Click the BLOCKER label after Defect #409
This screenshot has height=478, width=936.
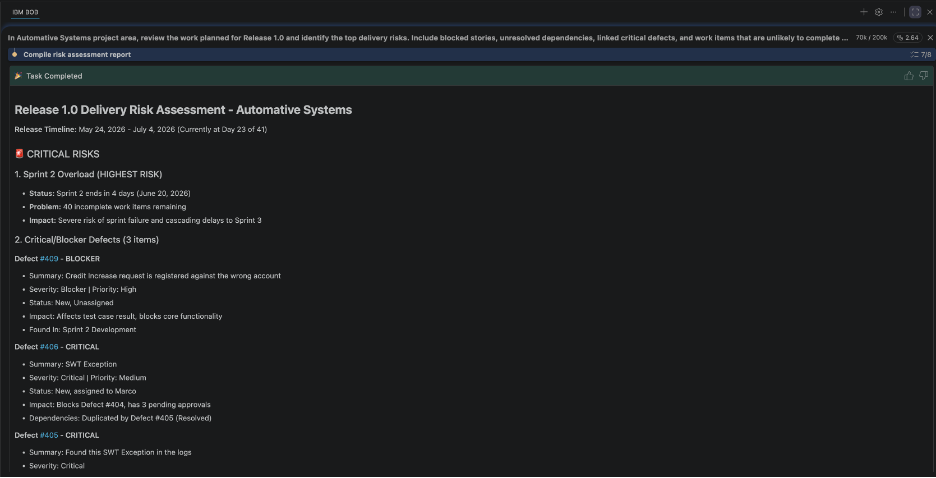(x=82, y=259)
